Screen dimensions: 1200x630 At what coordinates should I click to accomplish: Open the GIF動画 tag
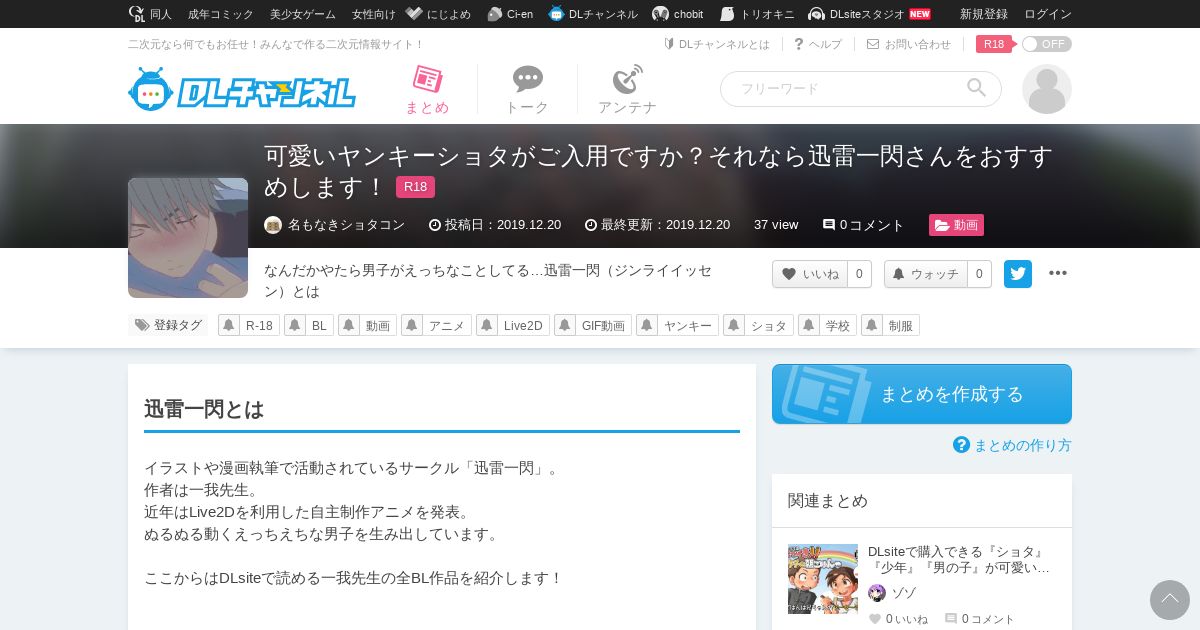click(x=603, y=325)
